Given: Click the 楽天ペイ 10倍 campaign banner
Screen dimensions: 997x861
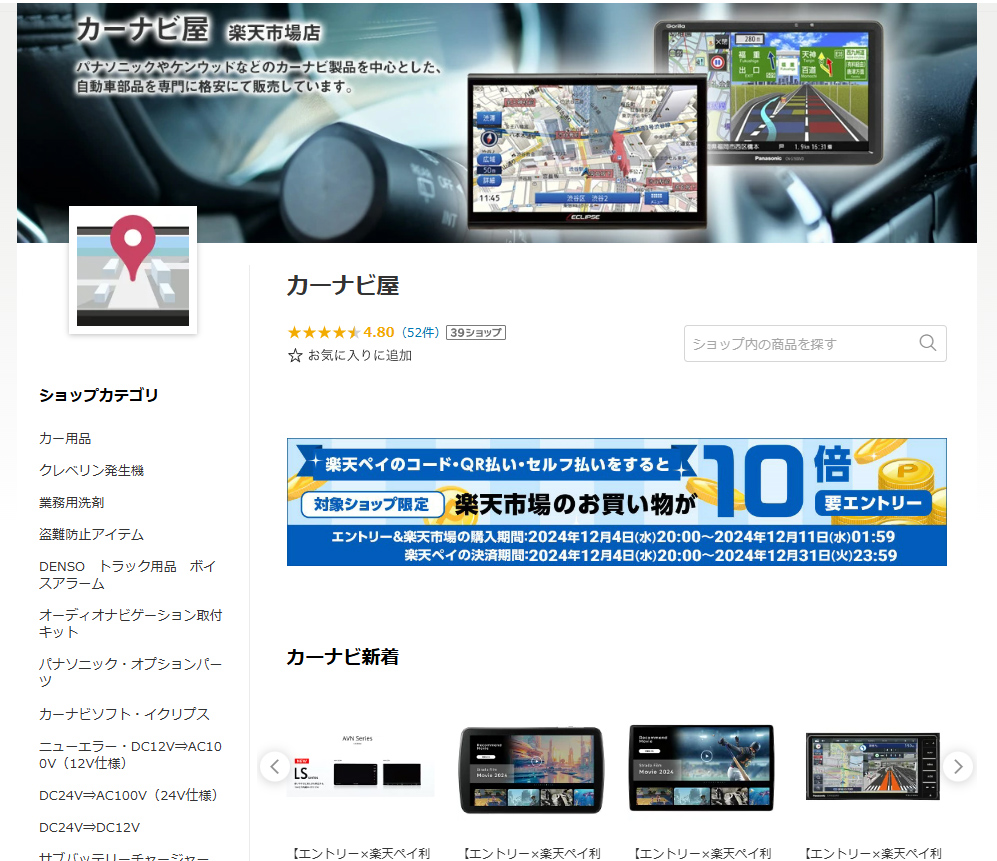Looking at the screenshot, I should pyautogui.click(x=616, y=502).
